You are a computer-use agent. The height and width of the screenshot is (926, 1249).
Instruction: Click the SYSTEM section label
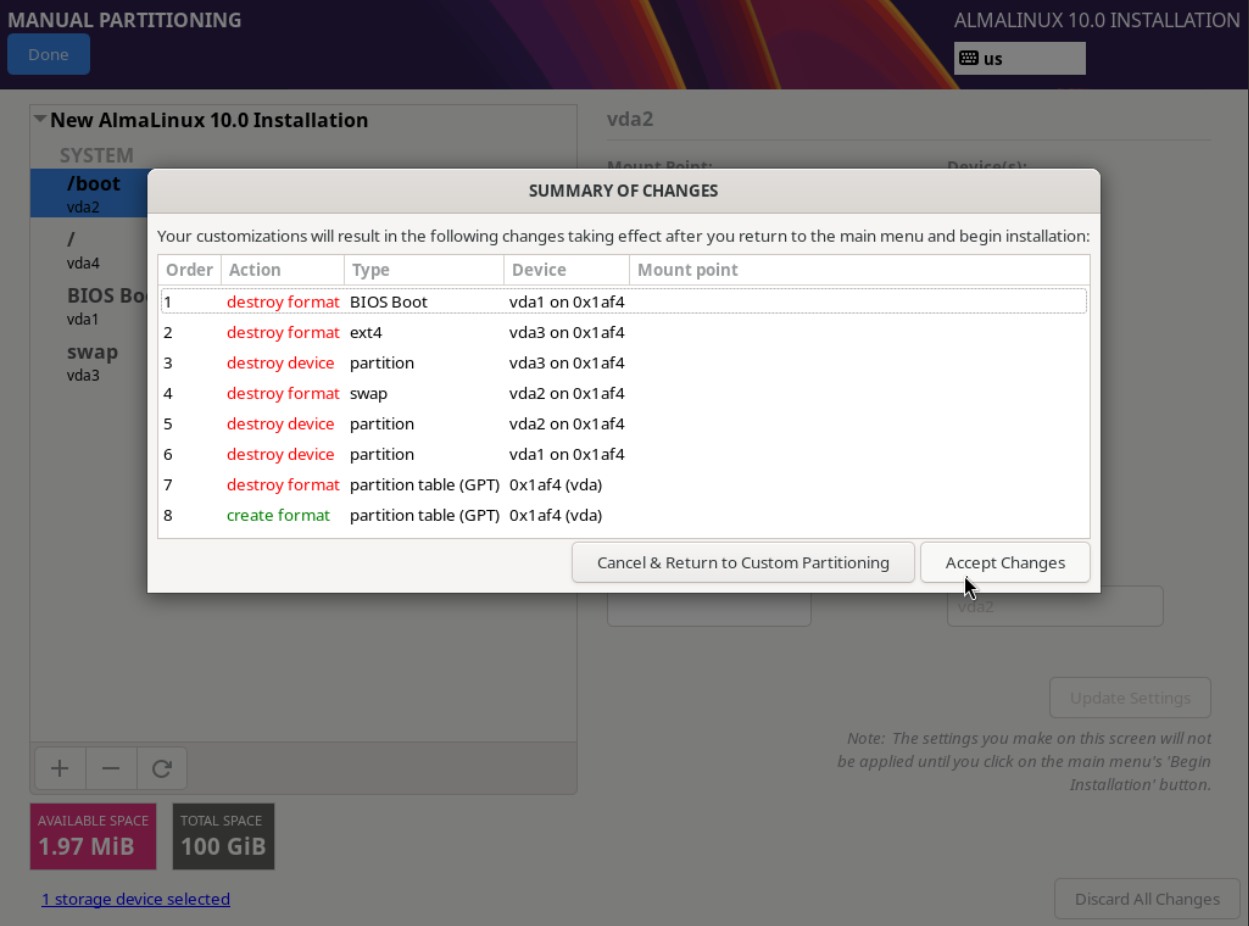pos(96,155)
